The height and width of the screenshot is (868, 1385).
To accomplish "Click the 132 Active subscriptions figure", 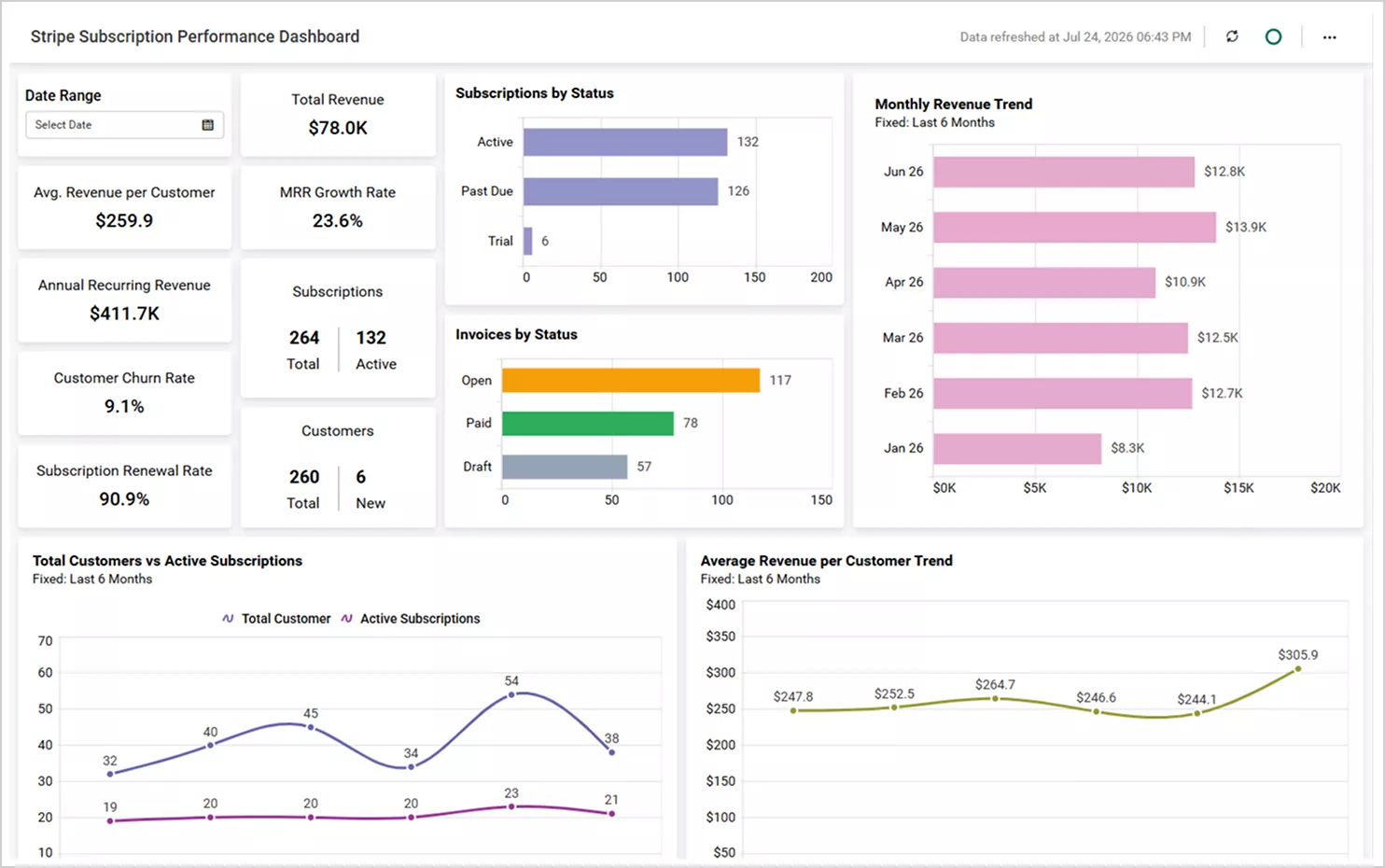I will click(x=371, y=338).
